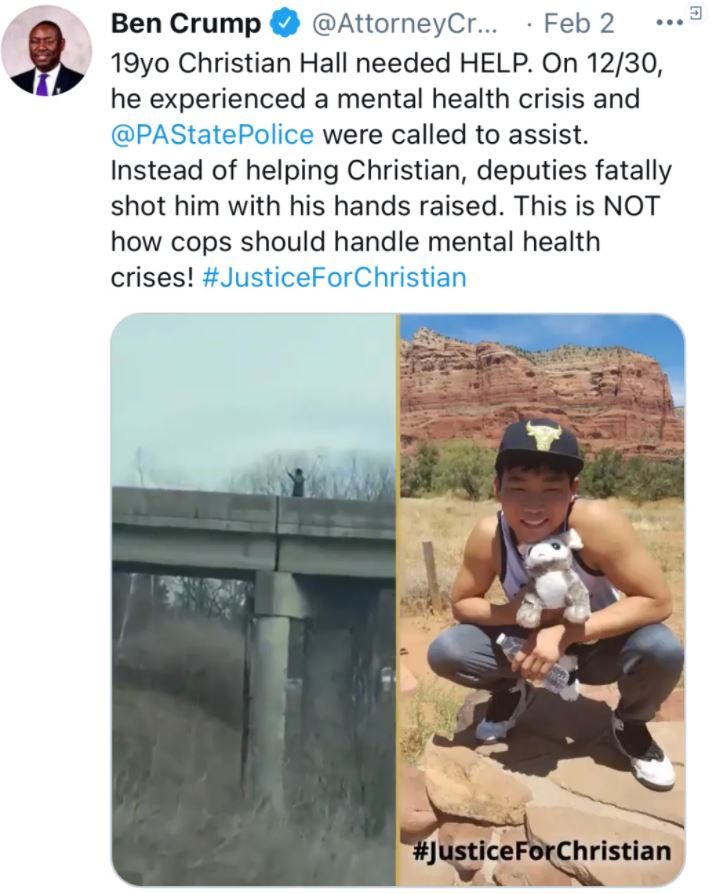Click the stuffed animal toy in photo
721x894 pixels.
tap(554, 584)
